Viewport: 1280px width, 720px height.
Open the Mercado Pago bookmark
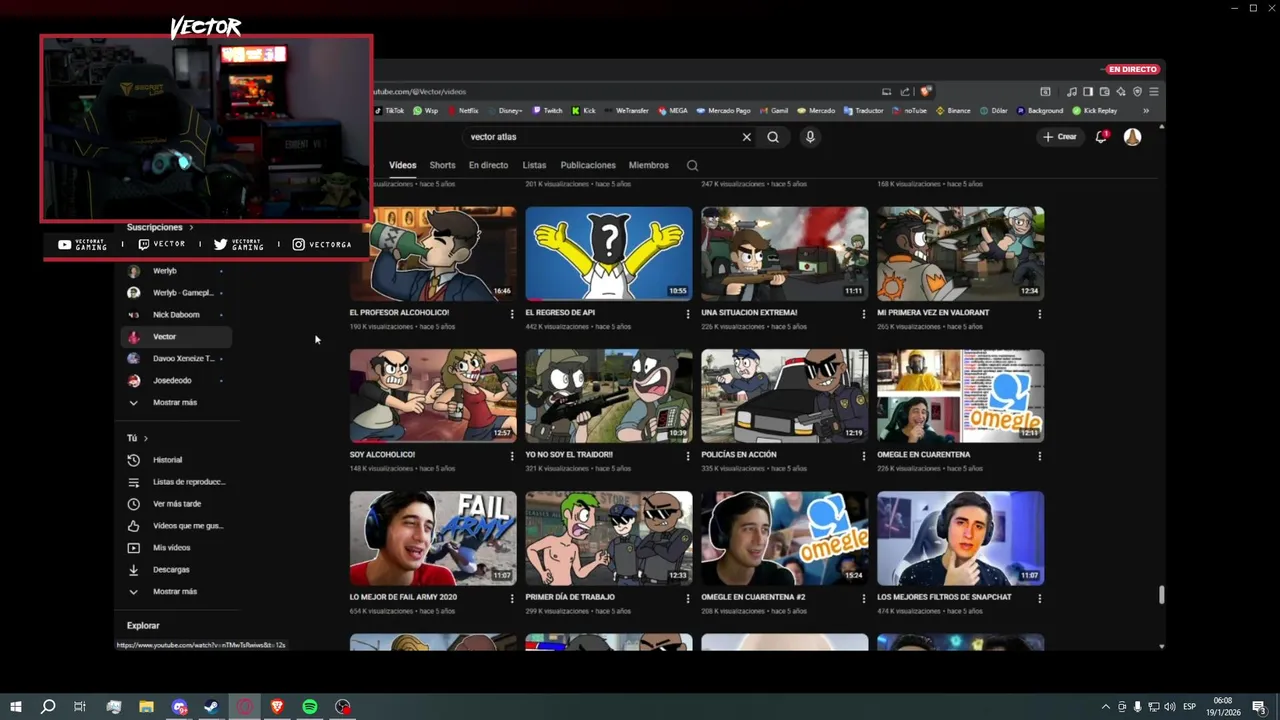pyautogui.click(x=723, y=111)
